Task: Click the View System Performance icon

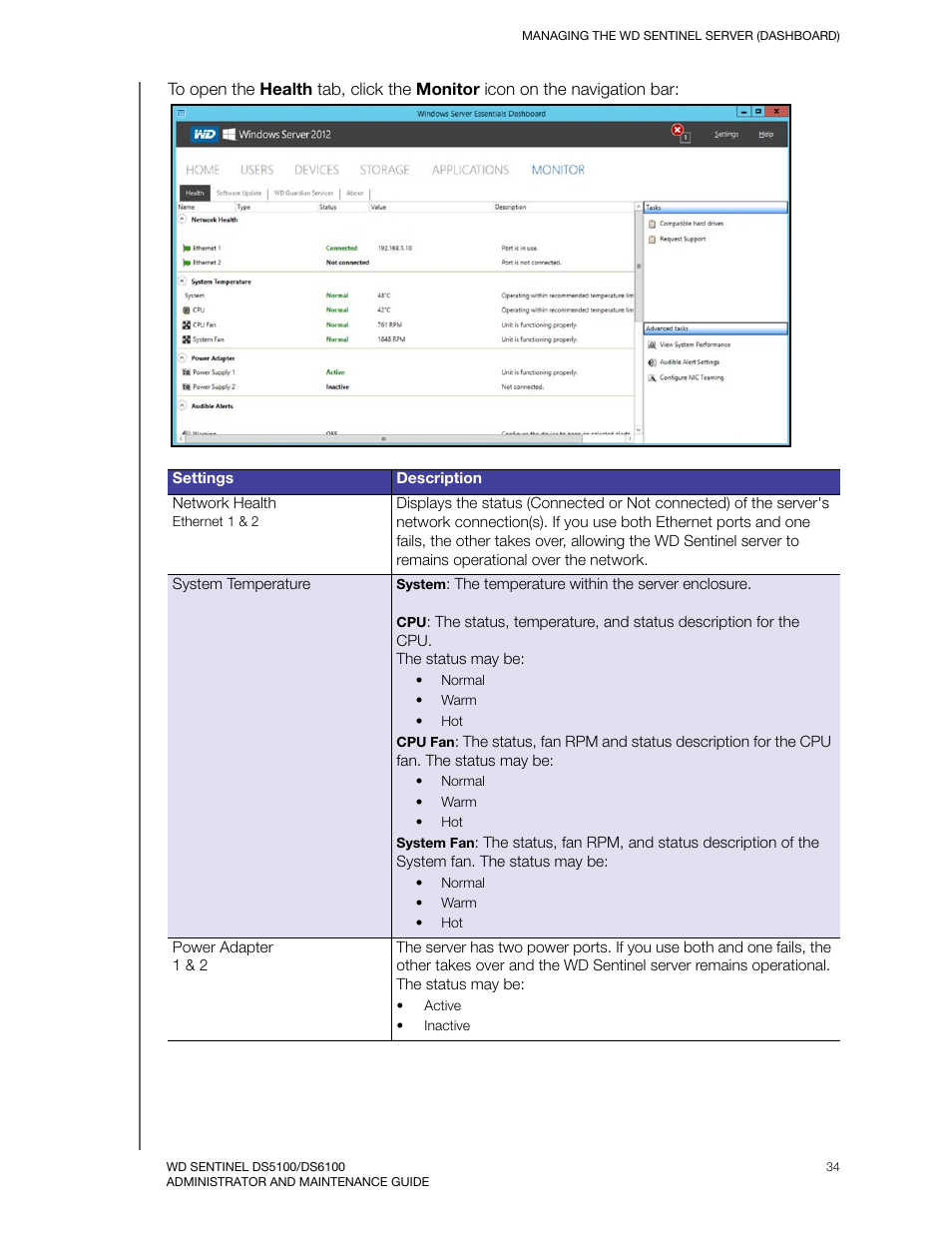Action: [653, 344]
